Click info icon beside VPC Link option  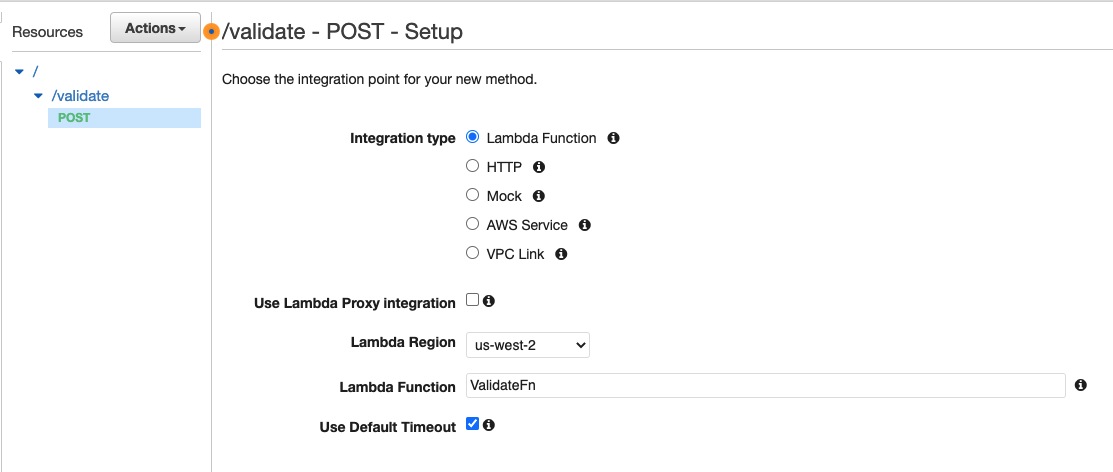tap(561, 254)
